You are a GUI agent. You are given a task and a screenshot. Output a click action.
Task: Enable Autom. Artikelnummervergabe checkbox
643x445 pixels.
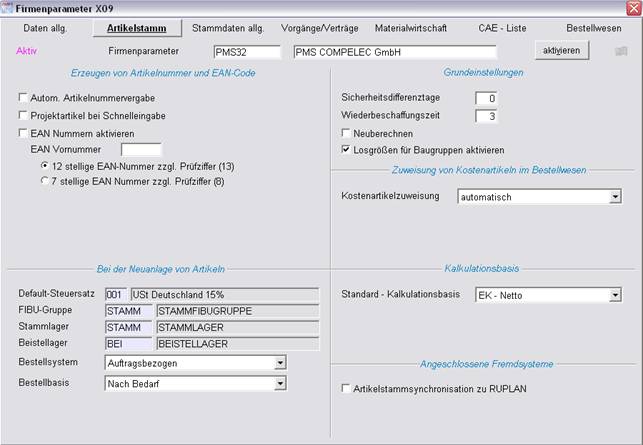[23, 98]
